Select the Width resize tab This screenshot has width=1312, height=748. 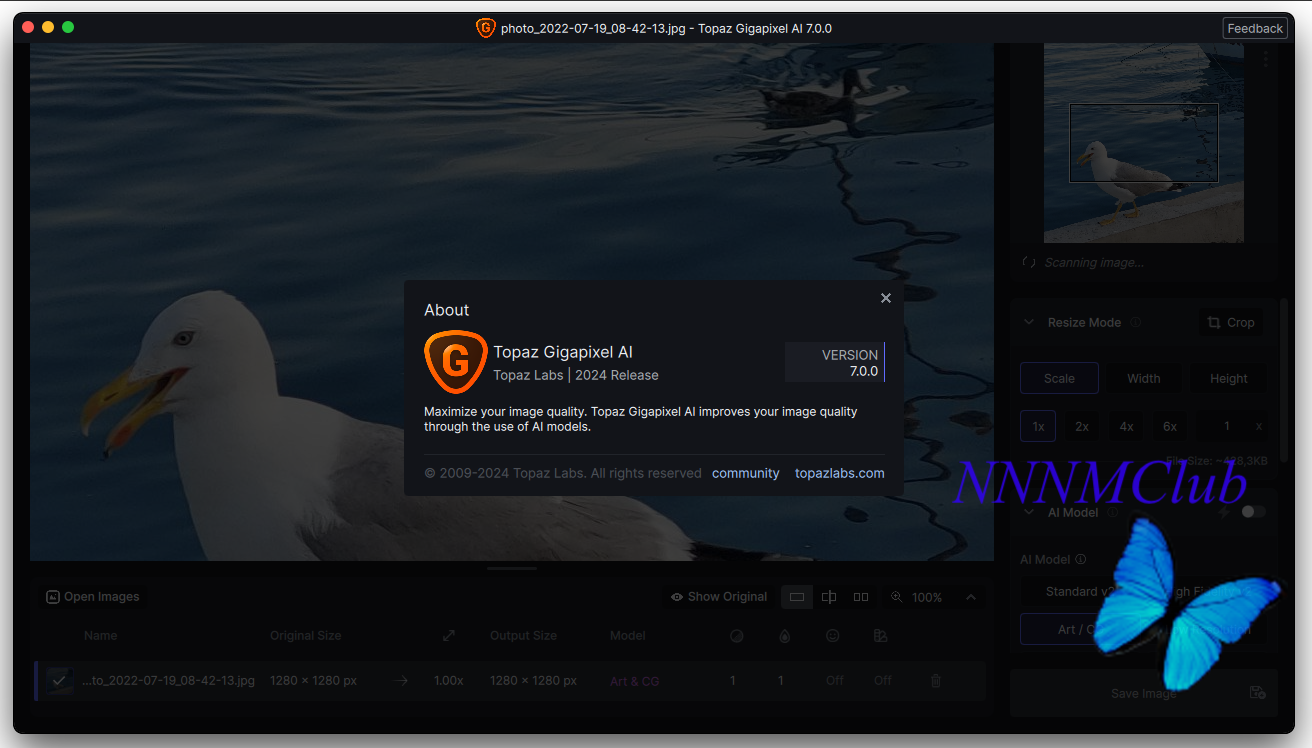coord(1144,378)
